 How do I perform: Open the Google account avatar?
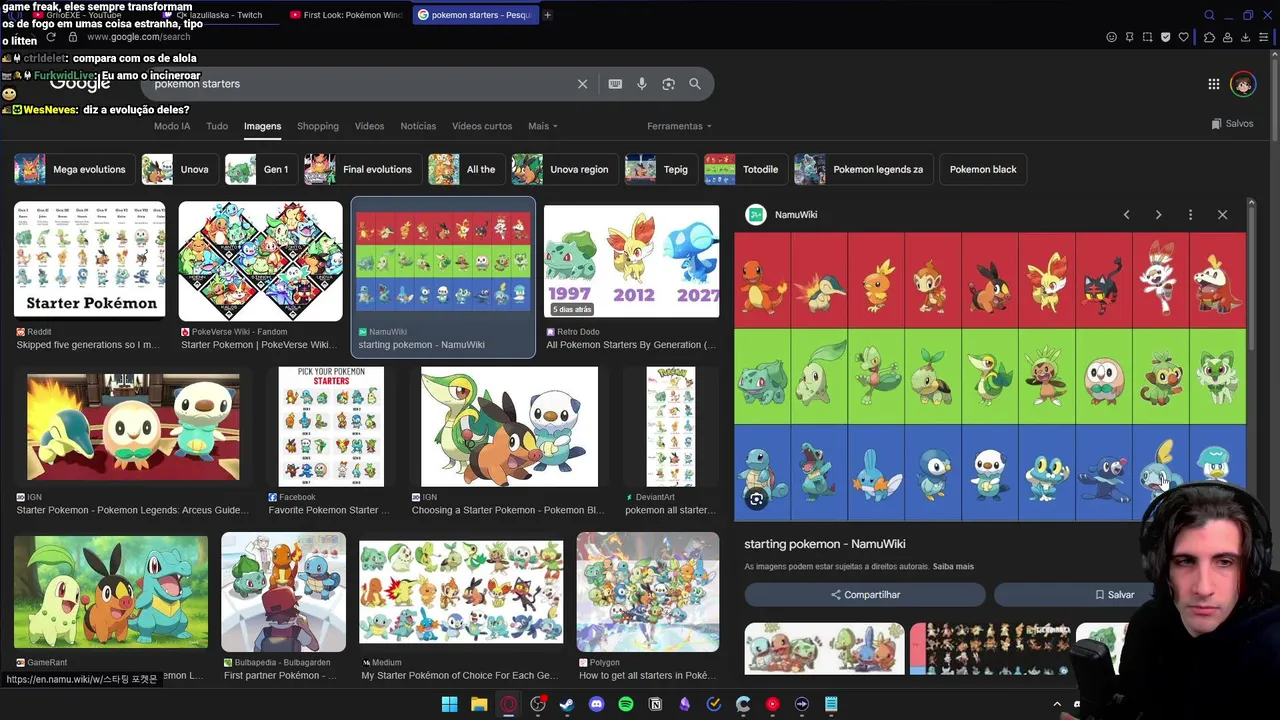tap(1243, 84)
